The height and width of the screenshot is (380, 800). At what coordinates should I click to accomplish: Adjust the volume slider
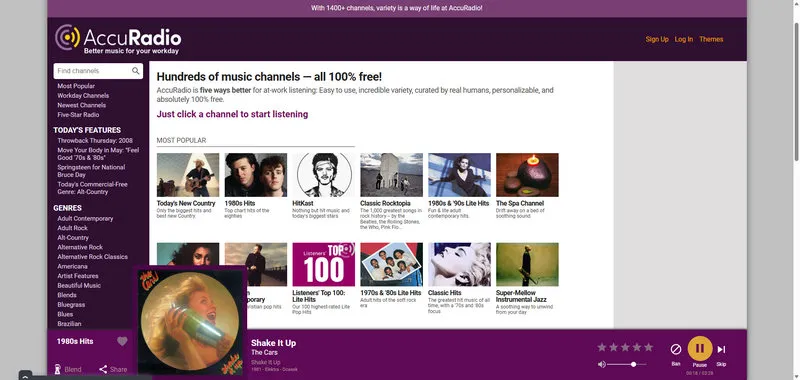click(627, 364)
